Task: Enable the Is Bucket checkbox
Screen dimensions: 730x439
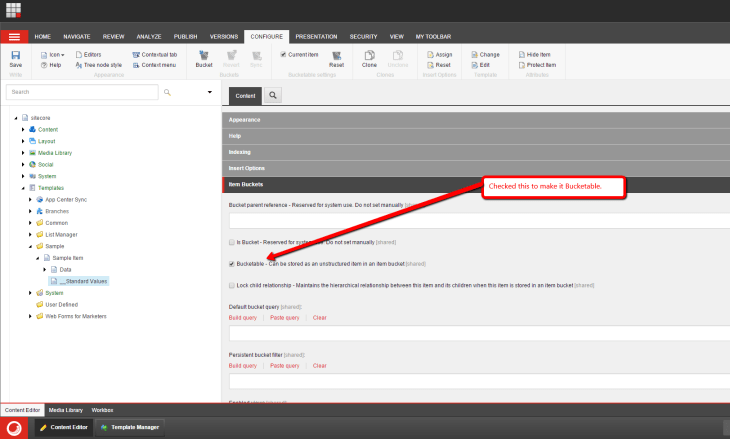Action: click(x=232, y=242)
